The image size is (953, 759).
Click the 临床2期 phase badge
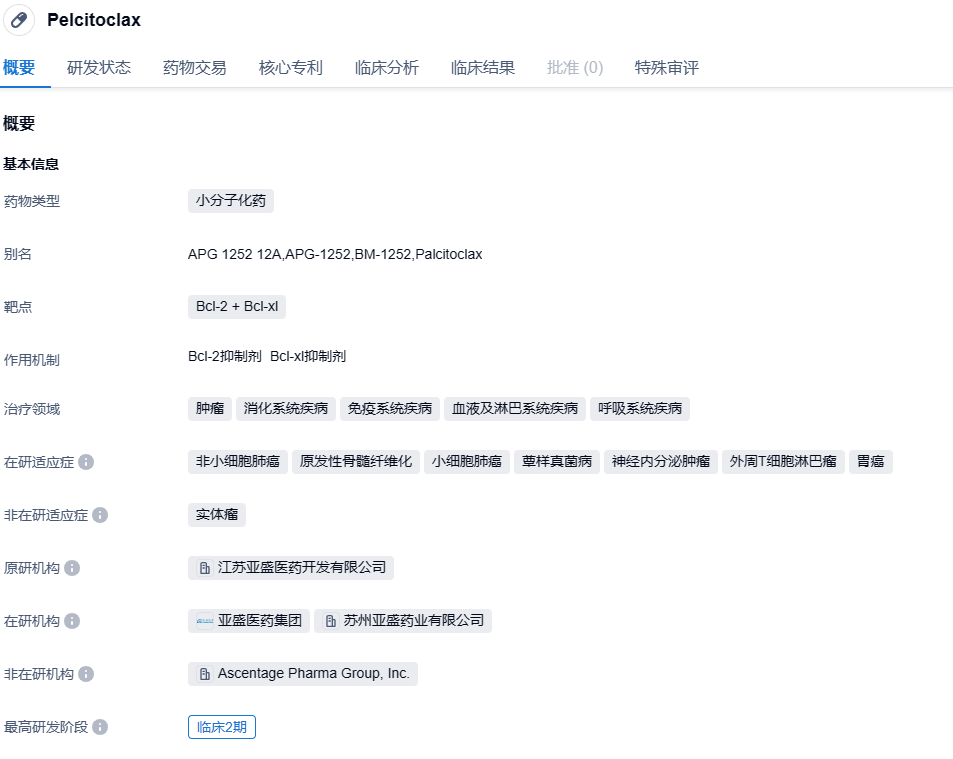coord(222,727)
